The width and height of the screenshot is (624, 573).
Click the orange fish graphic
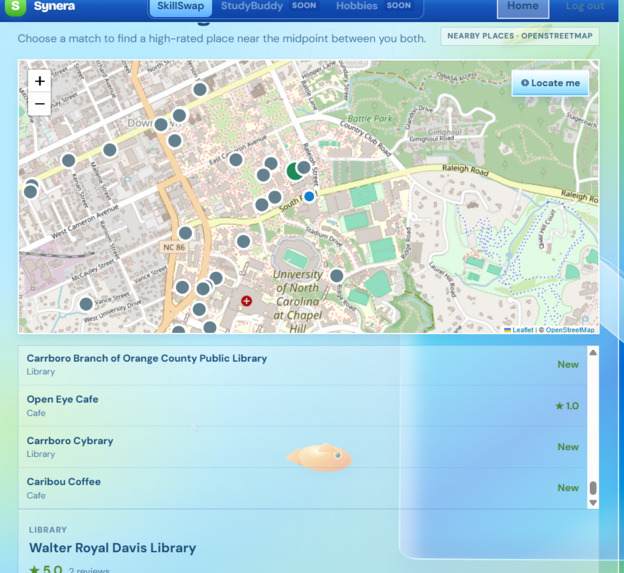coord(319,457)
